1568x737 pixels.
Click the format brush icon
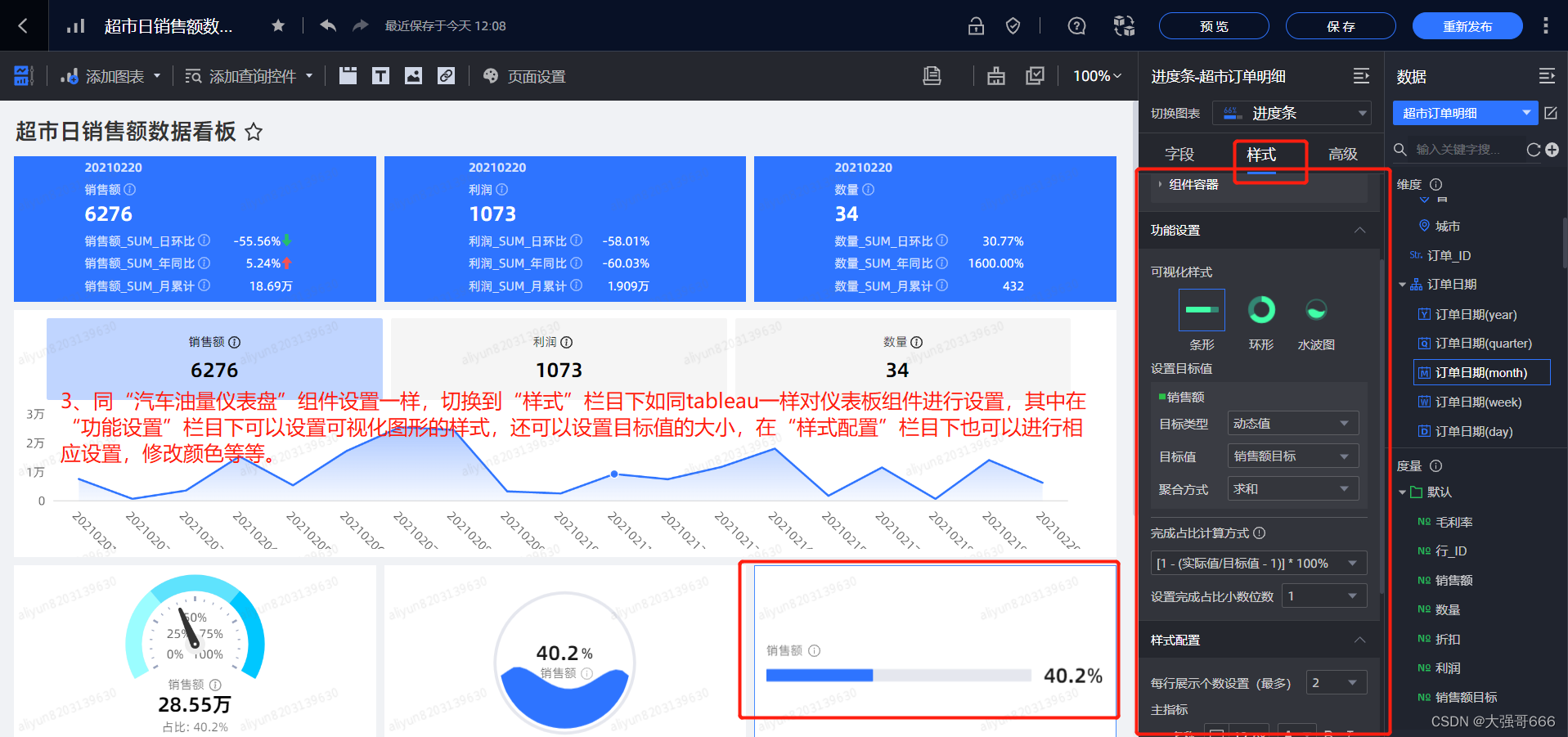[996, 76]
